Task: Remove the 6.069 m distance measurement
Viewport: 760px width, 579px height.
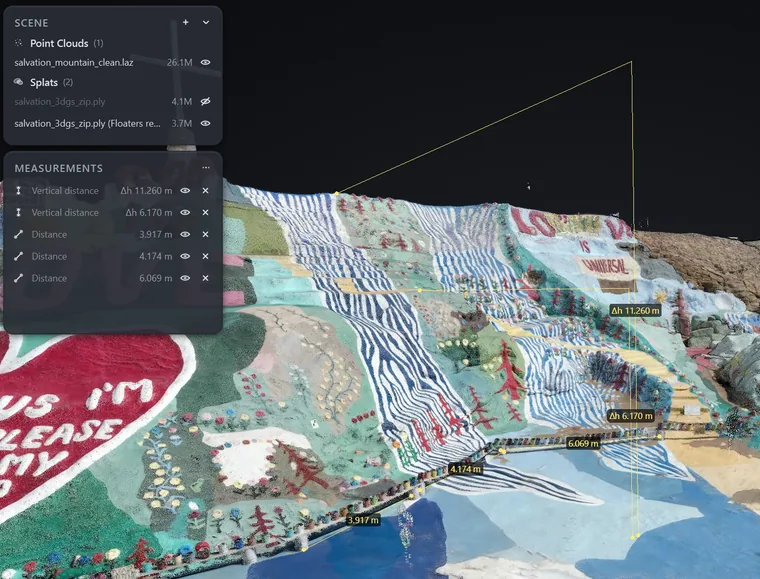Action: (x=206, y=278)
